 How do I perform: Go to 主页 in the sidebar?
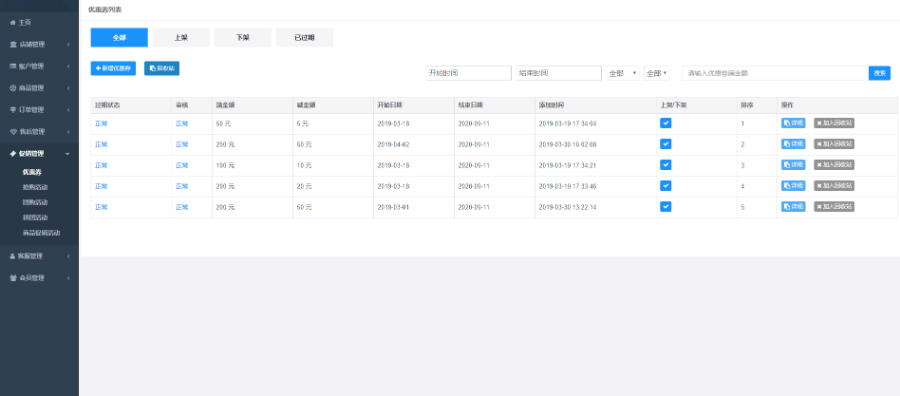[x=25, y=22]
